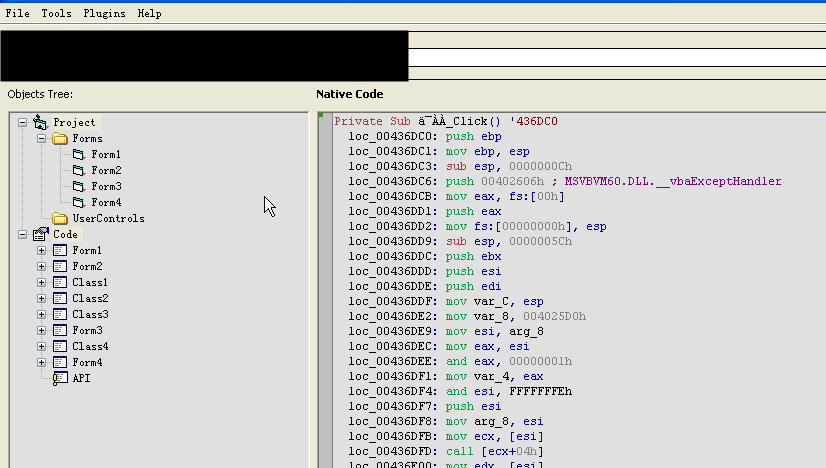Select the Code node label
Screen dimensions: 826x468
[65, 234]
